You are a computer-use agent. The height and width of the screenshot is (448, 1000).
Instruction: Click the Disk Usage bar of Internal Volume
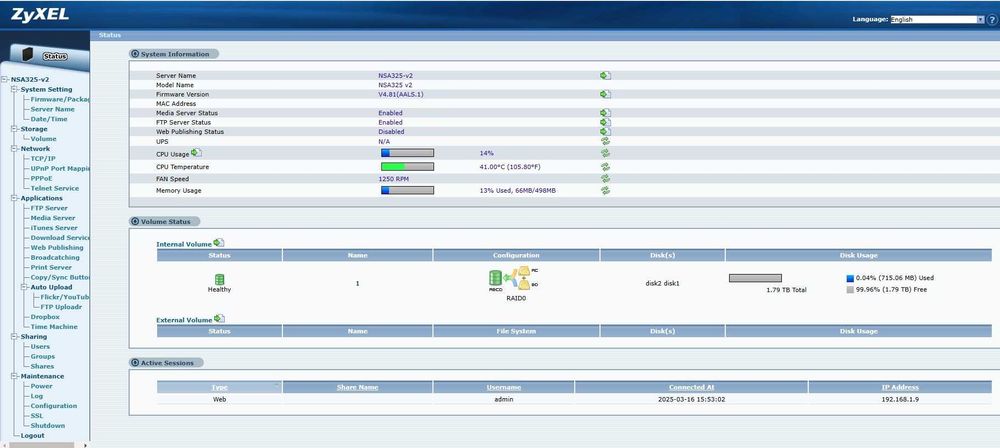(755, 278)
